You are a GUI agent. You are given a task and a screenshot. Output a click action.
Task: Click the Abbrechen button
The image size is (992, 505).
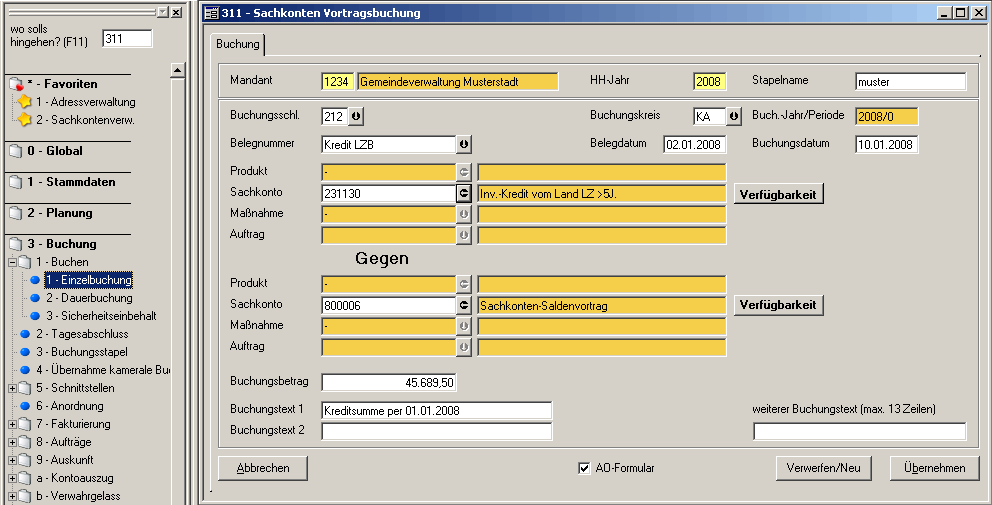(263, 468)
